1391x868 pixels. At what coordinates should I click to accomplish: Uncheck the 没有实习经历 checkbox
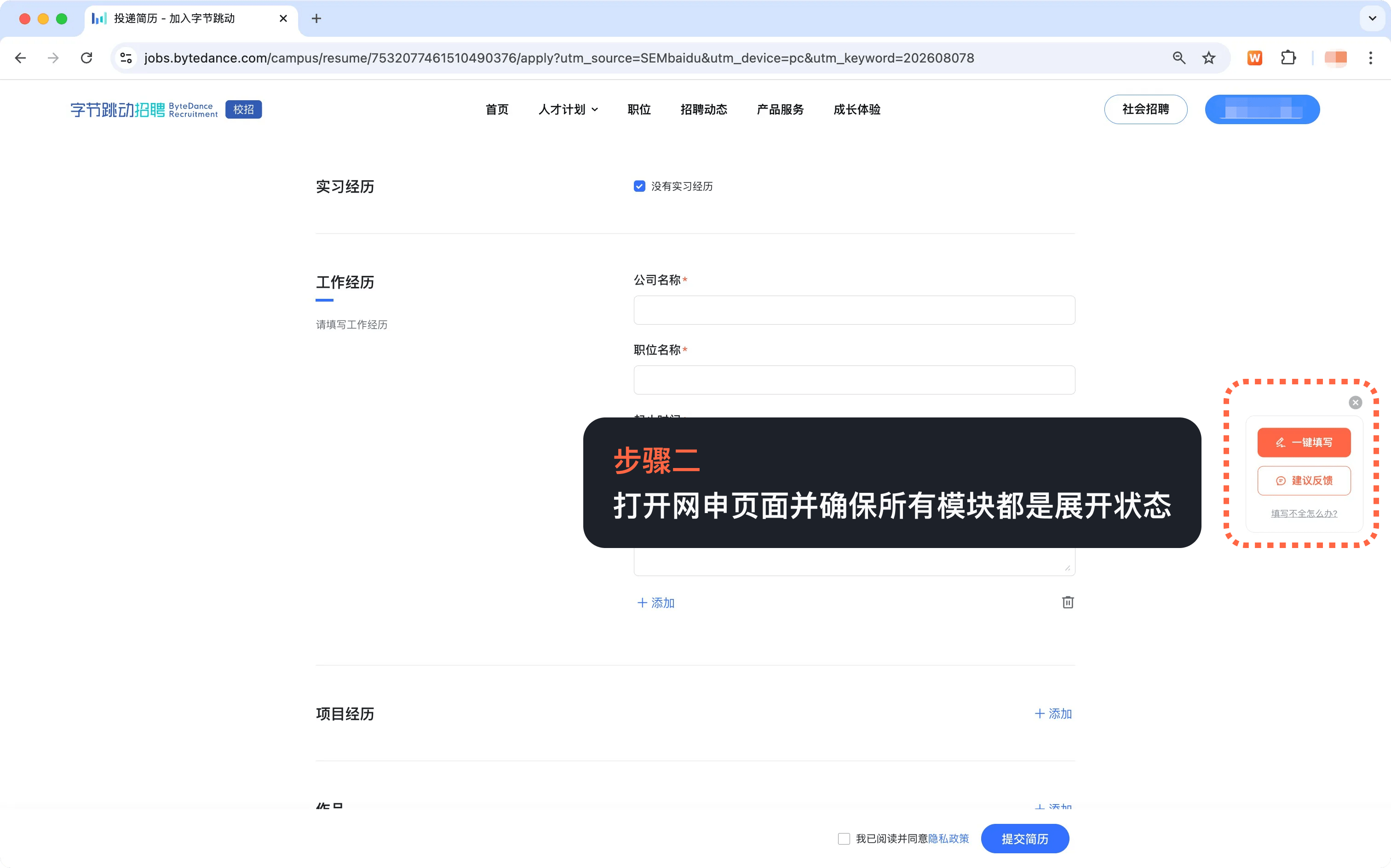click(639, 186)
